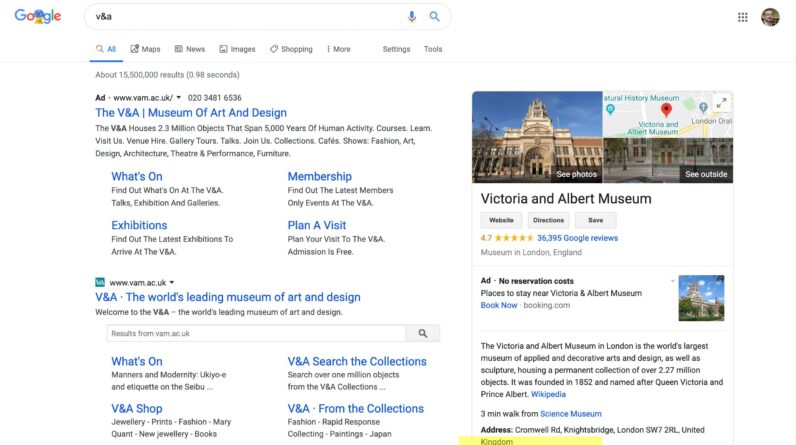The width and height of the screenshot is (796, 445).
Task: Click the Results from vam.ac.uk field
Action: (x=256, y=333)
